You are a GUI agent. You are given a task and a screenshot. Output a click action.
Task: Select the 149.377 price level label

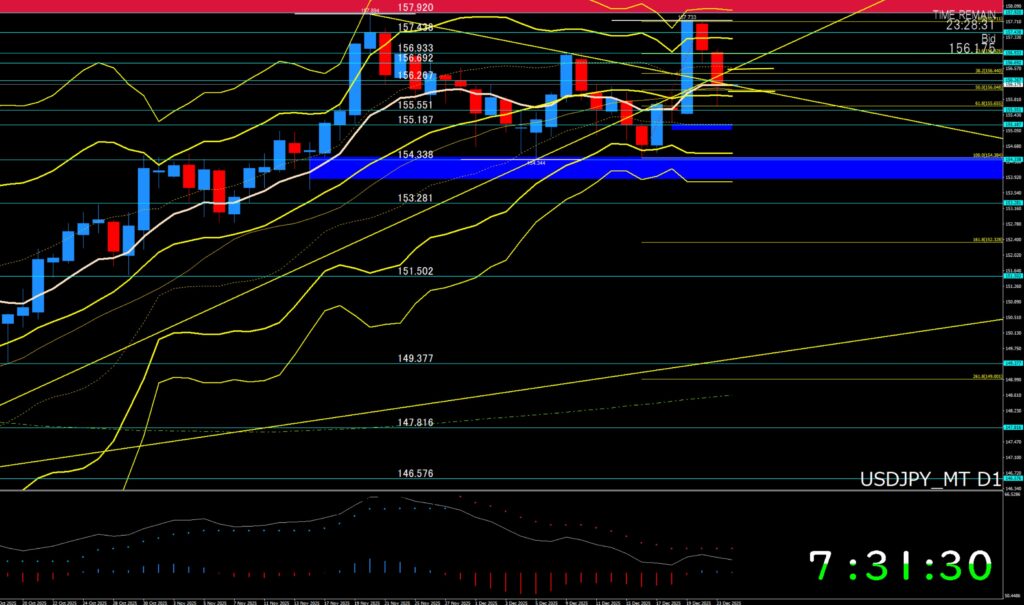click(415, 358)
